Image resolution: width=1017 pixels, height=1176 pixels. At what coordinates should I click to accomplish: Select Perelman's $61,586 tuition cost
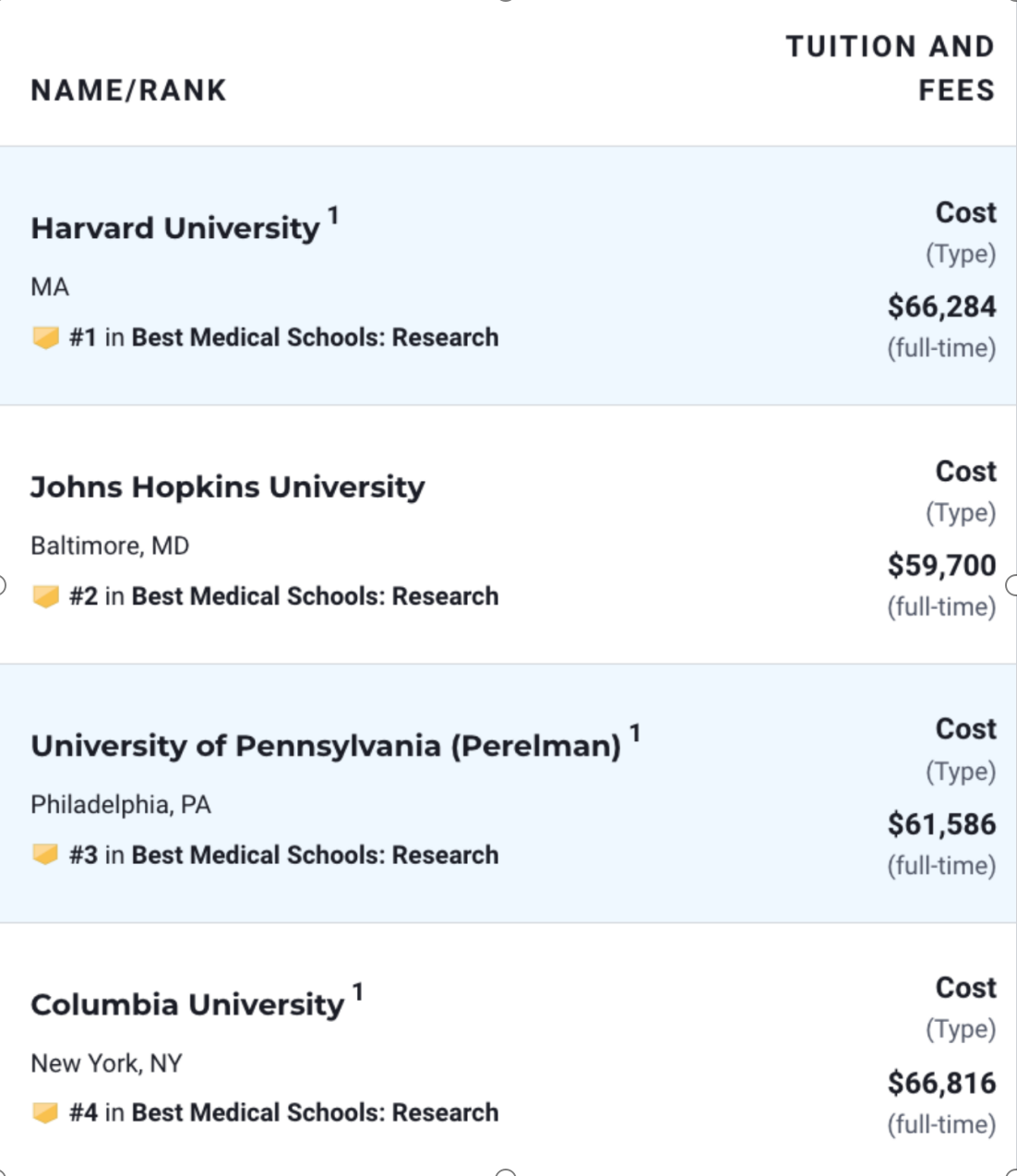pyautogui.click(x=941, y=824)
